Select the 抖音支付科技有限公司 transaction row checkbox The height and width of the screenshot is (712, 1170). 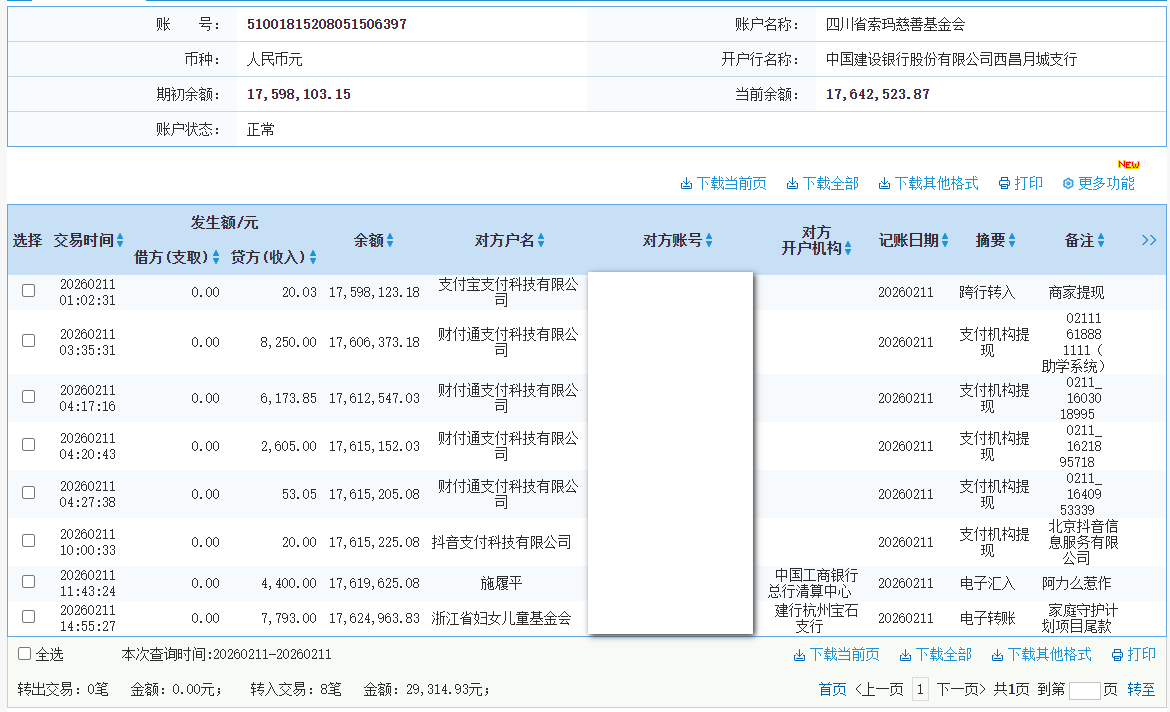(28, 541)
